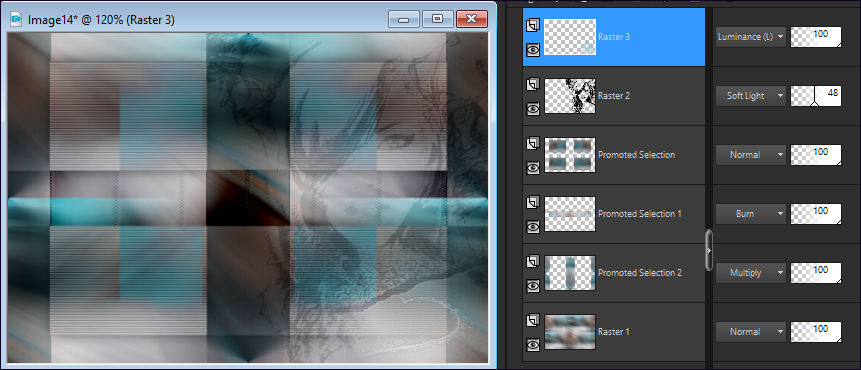Click the Promoted Selection 2 layer name
Image resolution: width=861 pixels, height=370 pixels.
tap(640, 273)
